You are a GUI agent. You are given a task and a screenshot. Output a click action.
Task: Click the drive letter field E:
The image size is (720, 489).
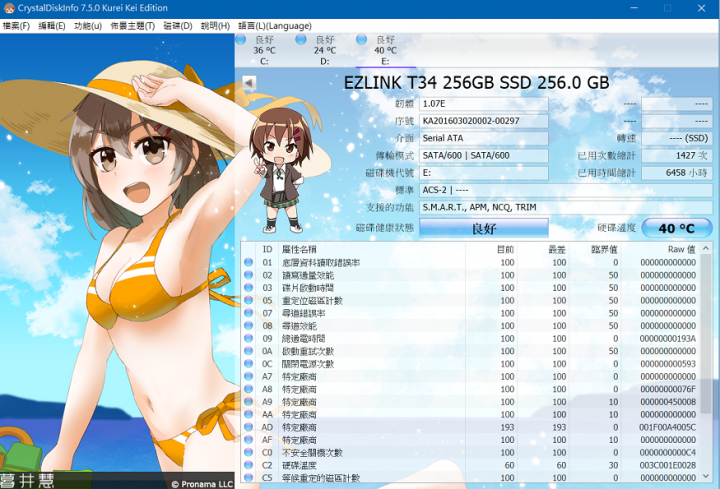pyautogui.click(x=484, y=173)
